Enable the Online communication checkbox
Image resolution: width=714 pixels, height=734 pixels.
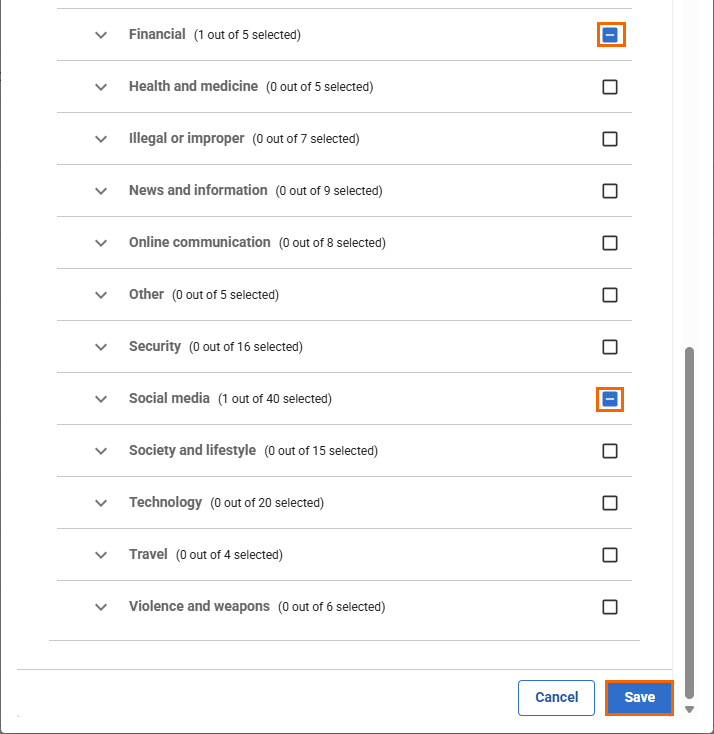[610, 243]
